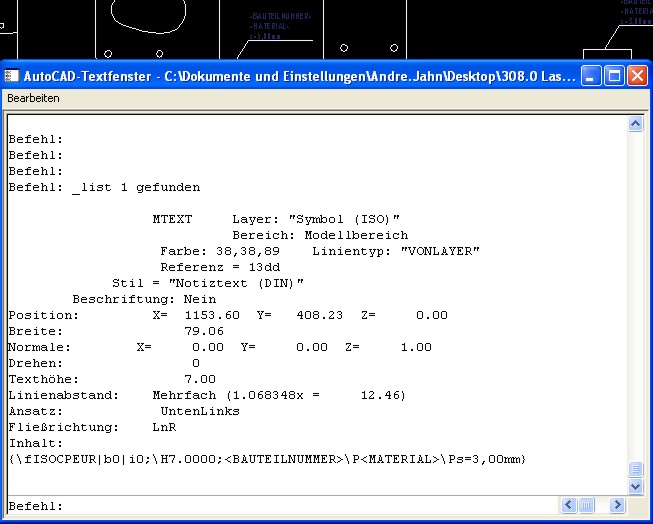This screenshot has height=524, width=653.
Task: Click the 'Farbe: 38,38,89' value
Action: tap(220, 251)
